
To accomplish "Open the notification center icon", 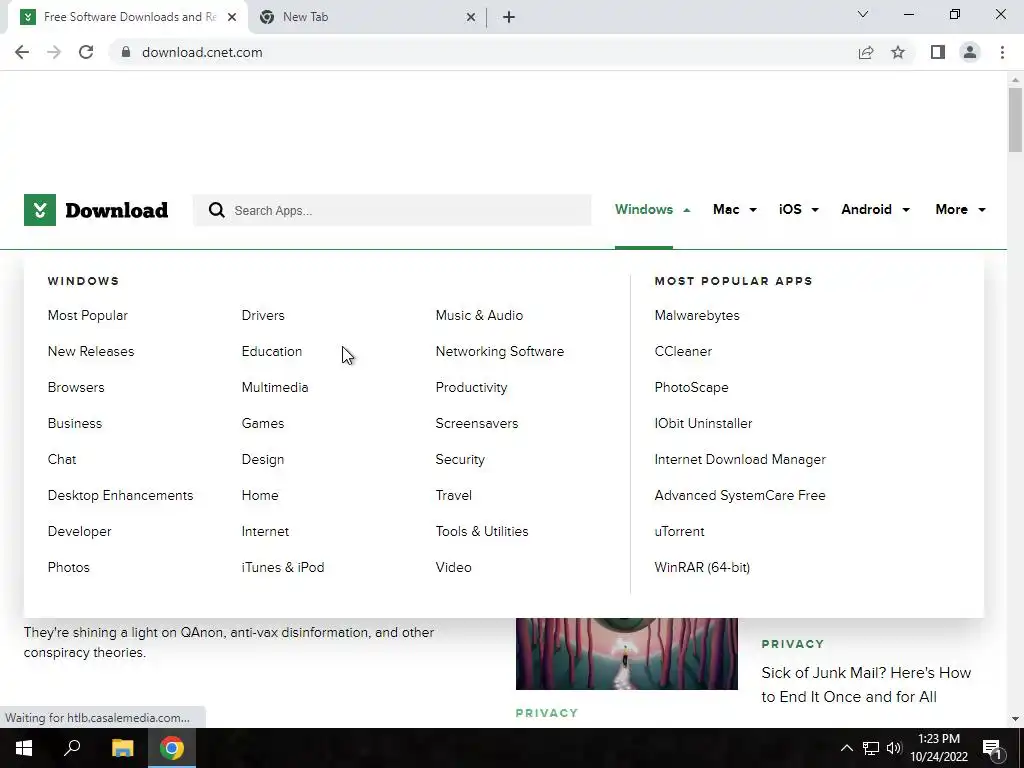I will click(x=991, y=748).
